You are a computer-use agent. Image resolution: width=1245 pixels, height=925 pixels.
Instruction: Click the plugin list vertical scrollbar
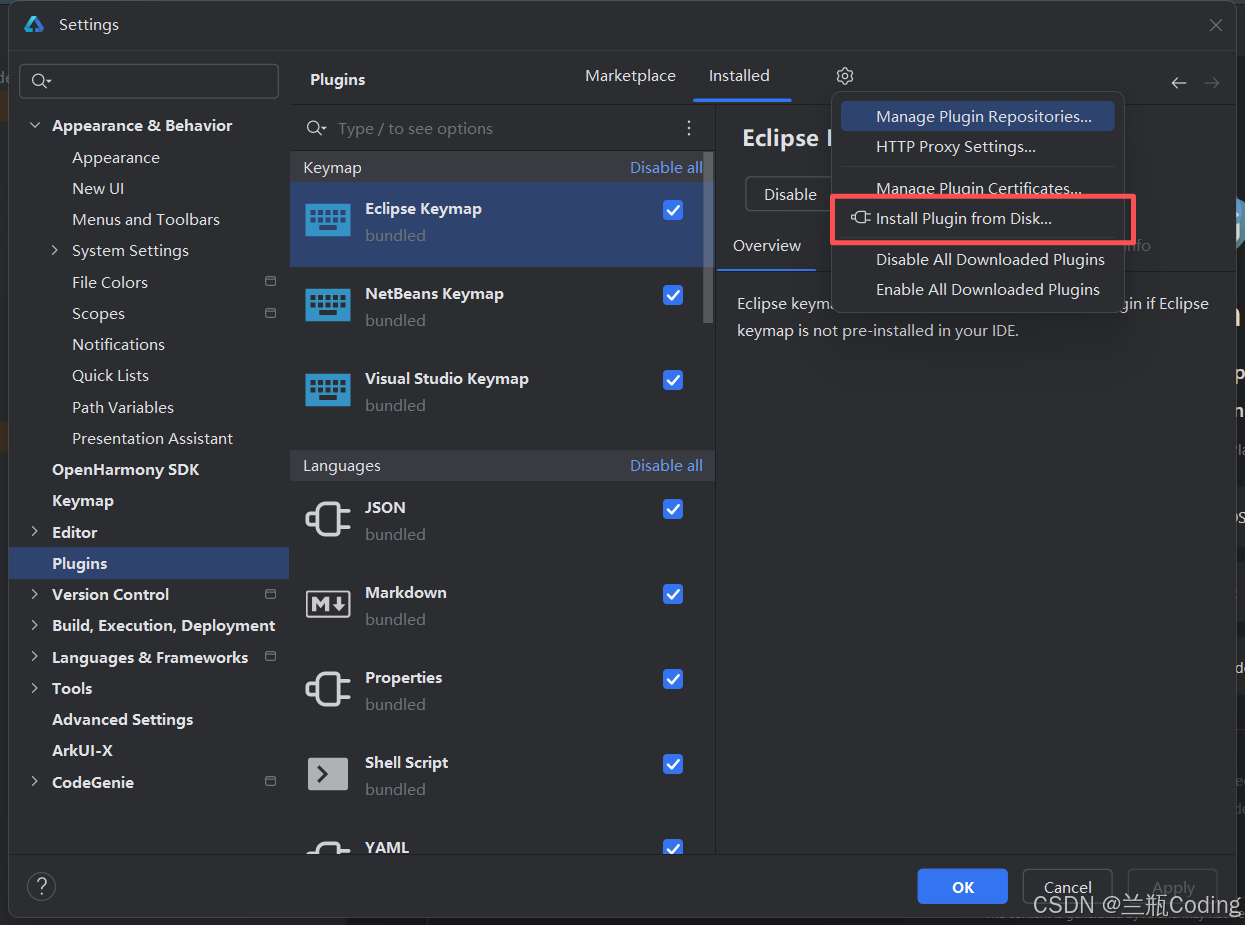(709, 237)
